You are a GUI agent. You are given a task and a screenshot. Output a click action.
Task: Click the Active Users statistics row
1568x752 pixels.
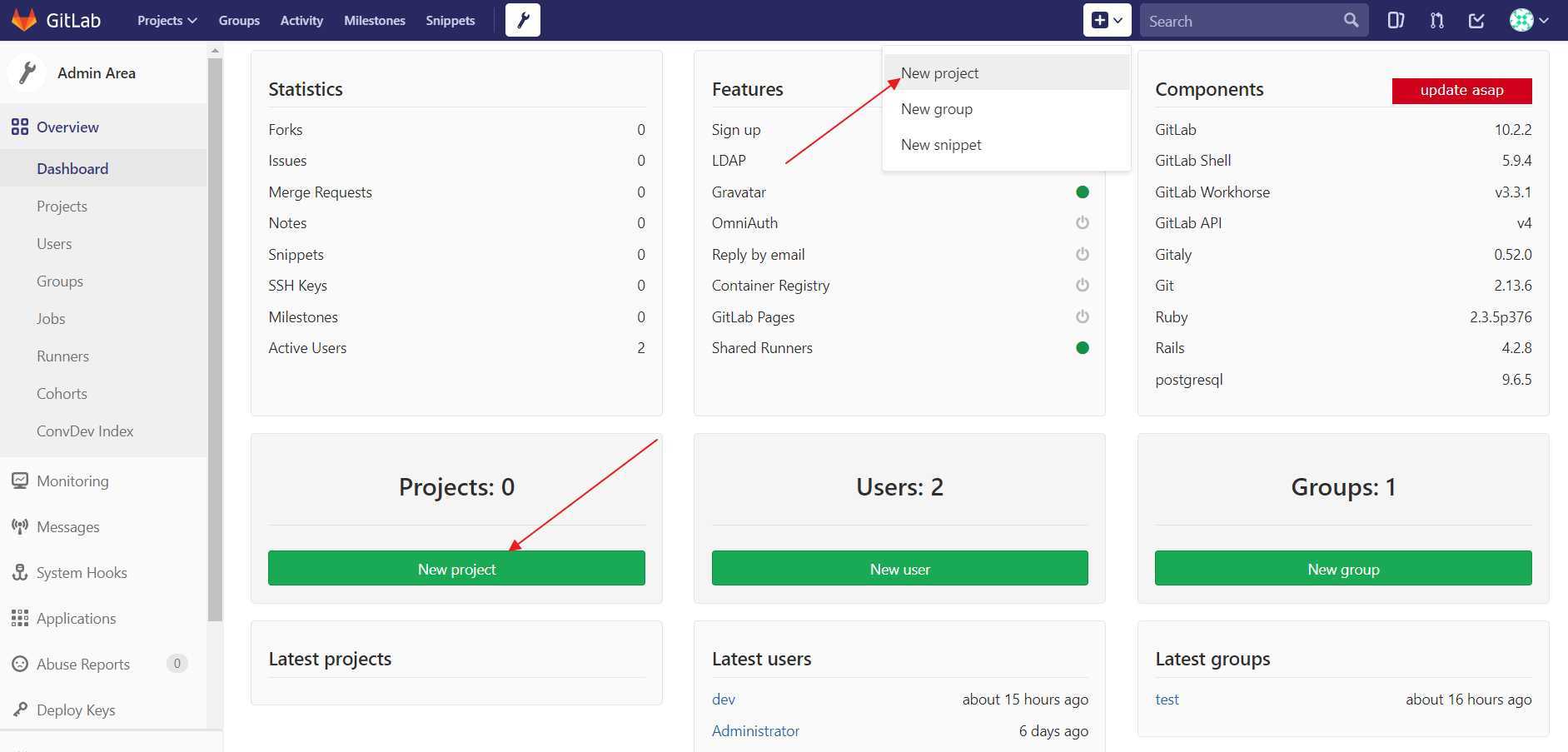(x=456, y=347)
